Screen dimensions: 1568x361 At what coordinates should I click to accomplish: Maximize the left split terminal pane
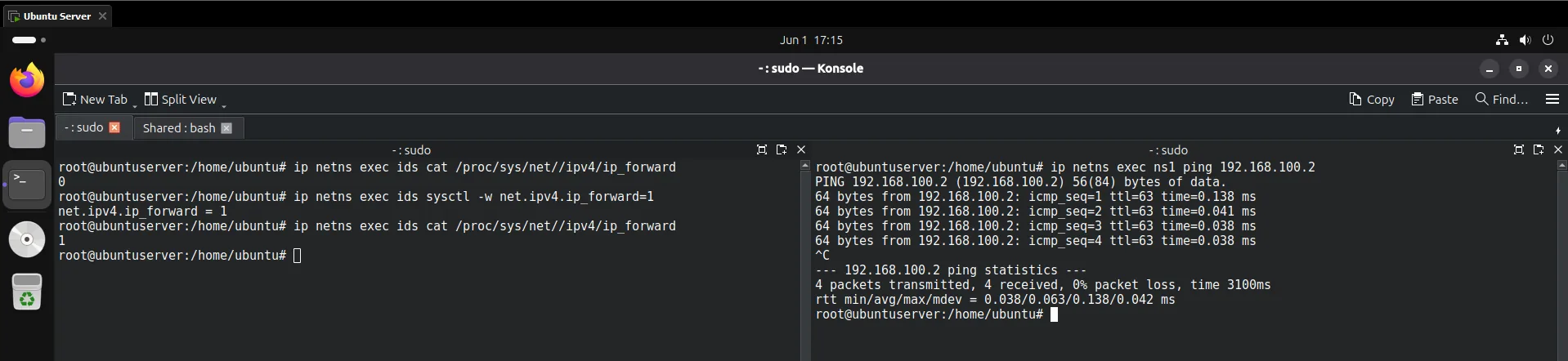(762, 150)
